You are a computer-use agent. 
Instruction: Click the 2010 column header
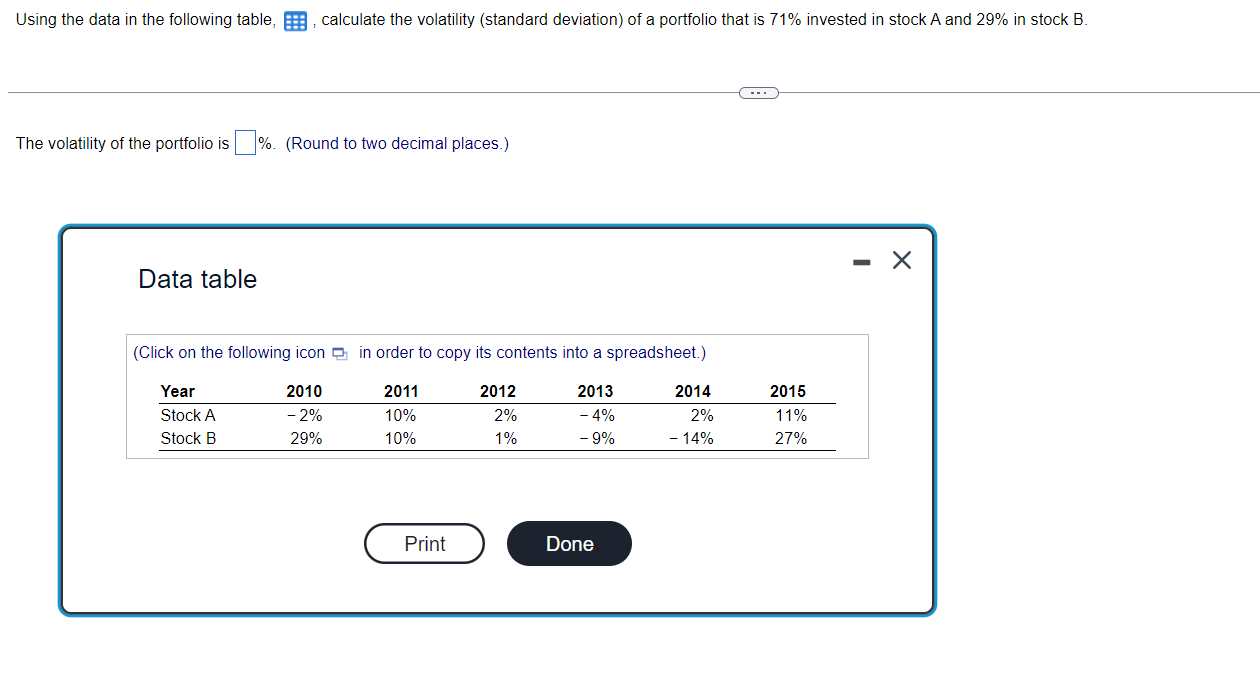[x=303, y=391]
